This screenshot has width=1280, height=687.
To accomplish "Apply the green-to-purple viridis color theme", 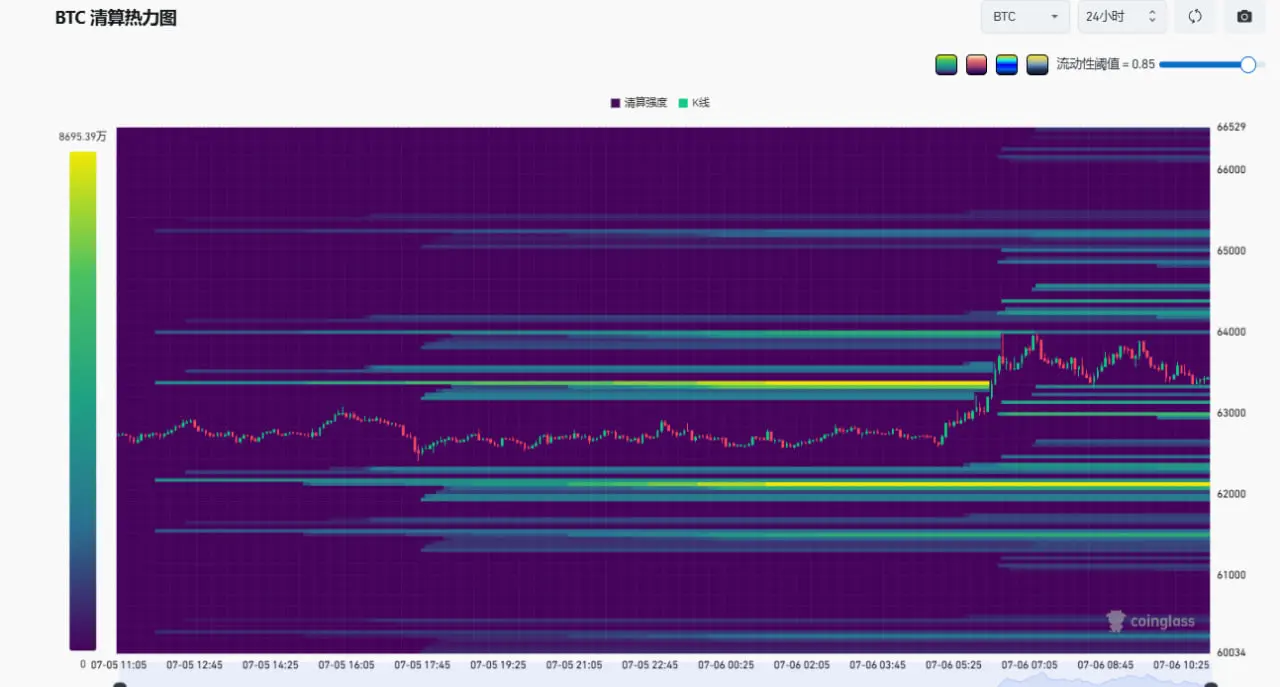I will [946, 64].
